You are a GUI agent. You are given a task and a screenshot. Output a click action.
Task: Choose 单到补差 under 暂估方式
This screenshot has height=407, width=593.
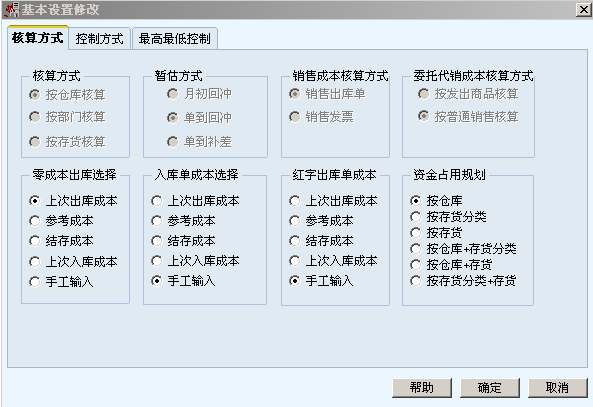click(200, 142)
